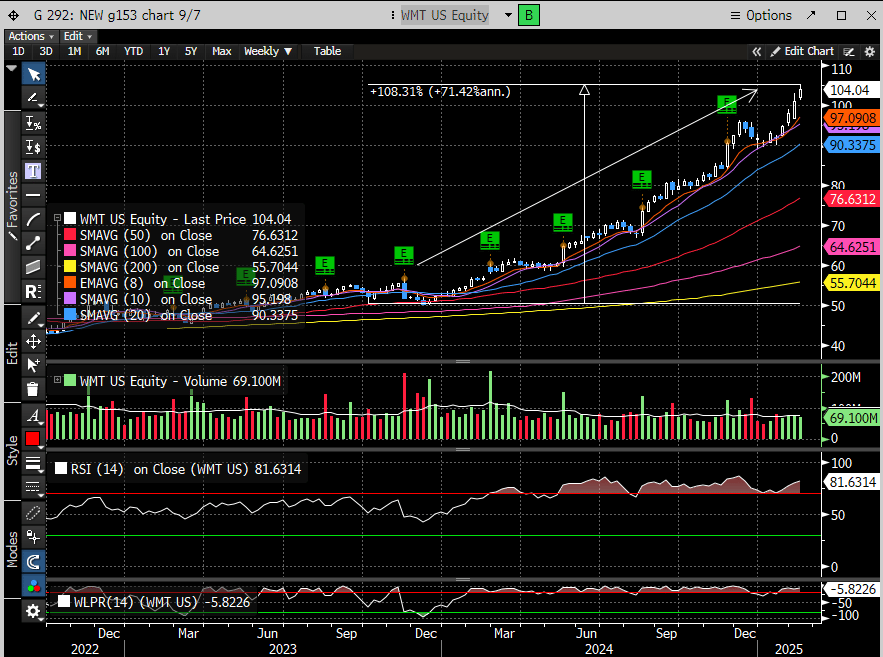
Task: Select the 6M time range
Action: [102, 51]
